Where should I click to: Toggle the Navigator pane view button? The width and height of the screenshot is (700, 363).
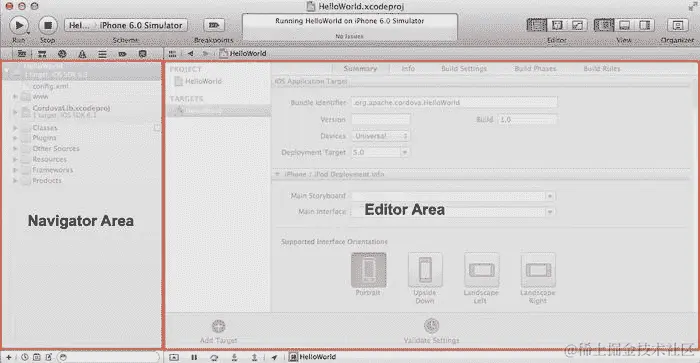(x=604, y=25)
